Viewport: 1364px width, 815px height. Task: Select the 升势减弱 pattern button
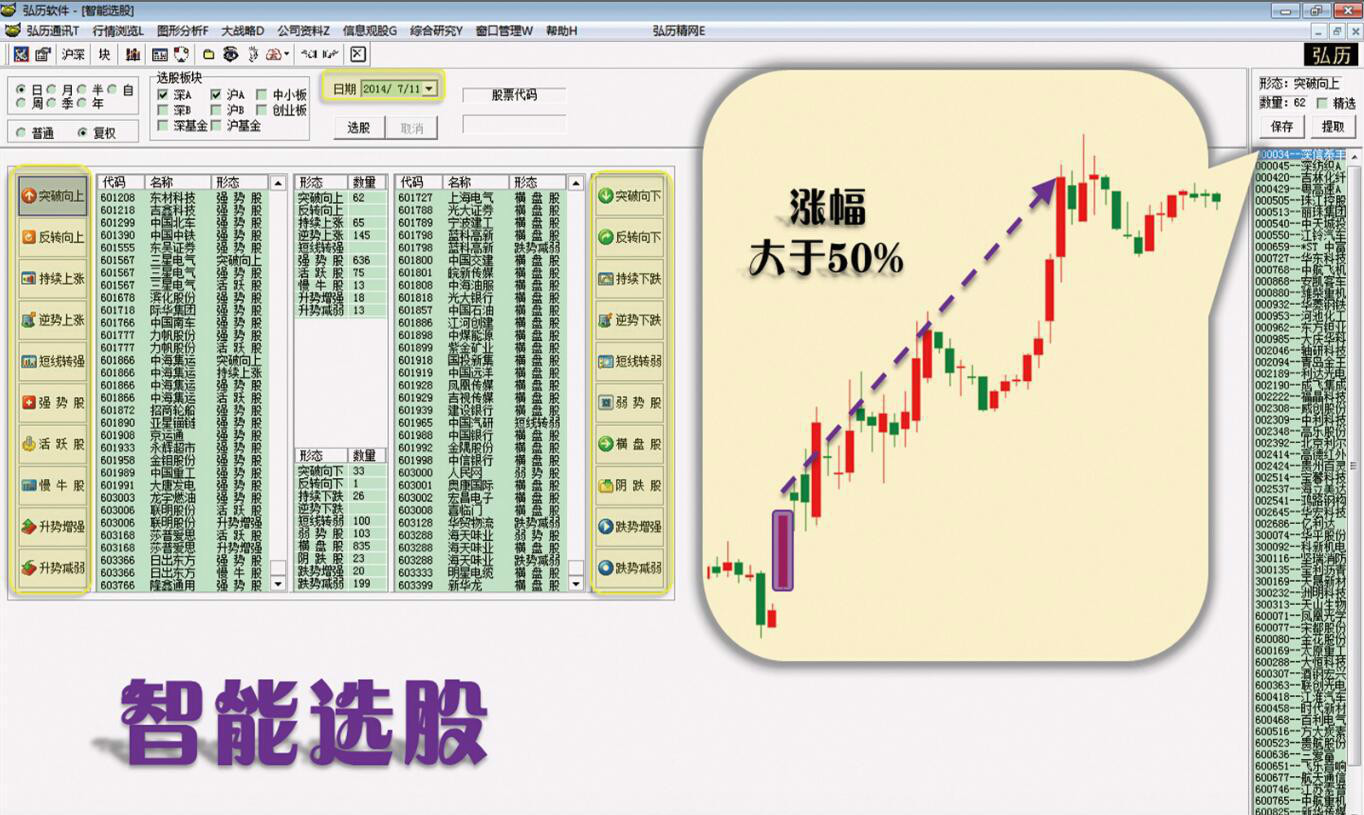pyautogui.click(x=53, y=568)
